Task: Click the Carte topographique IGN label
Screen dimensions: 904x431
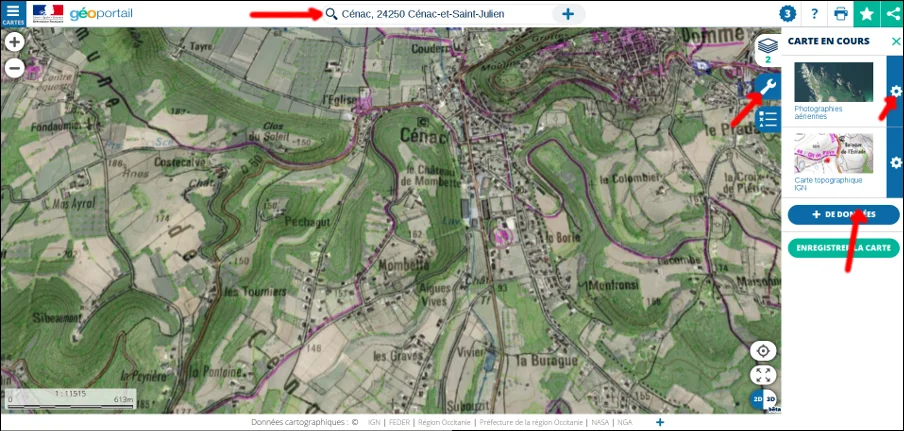Action: click(828, 184)
